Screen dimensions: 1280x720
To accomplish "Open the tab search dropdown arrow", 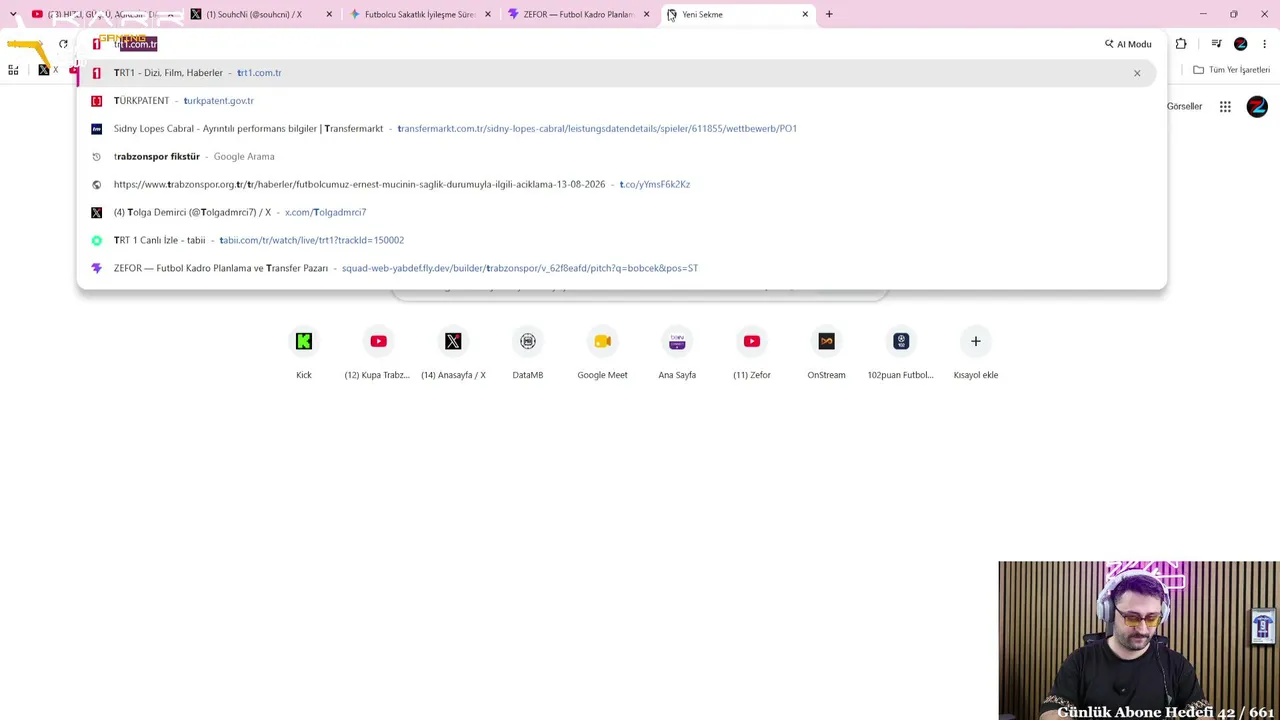I will (x=13, y=14).
